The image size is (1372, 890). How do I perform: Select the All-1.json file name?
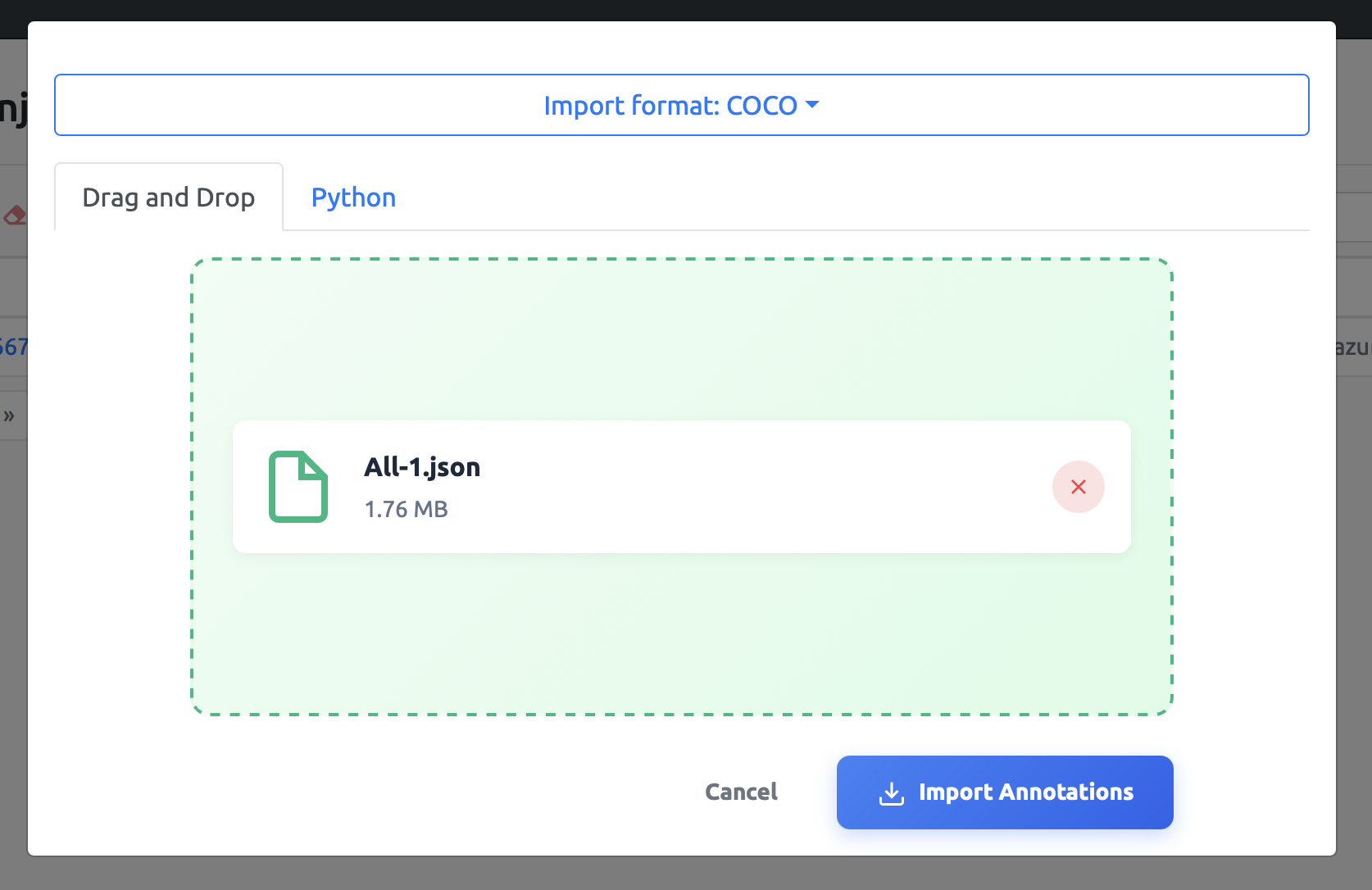(422, 467)
